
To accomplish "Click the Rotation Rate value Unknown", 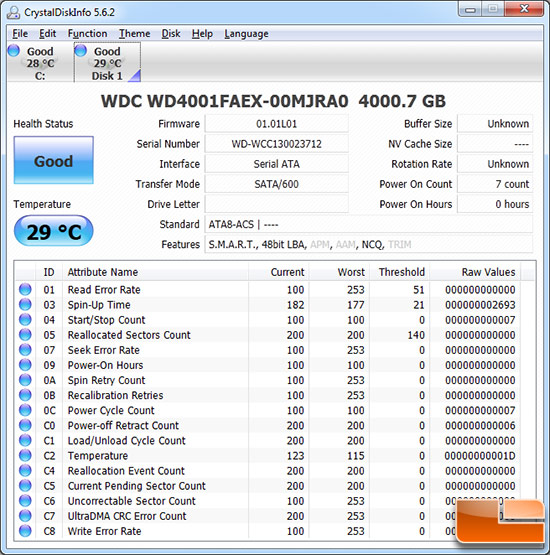I will (495, 164).
